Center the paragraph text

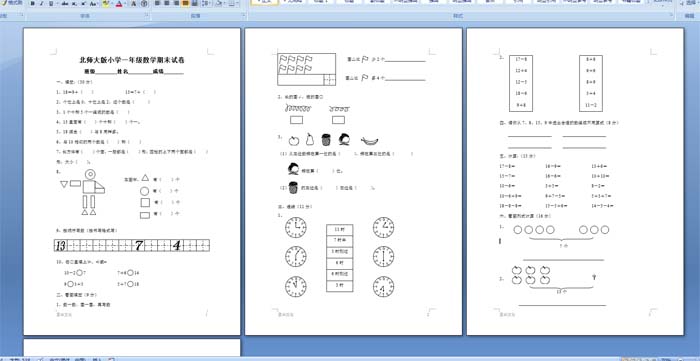pyautogui.click(x=167, y=4)
